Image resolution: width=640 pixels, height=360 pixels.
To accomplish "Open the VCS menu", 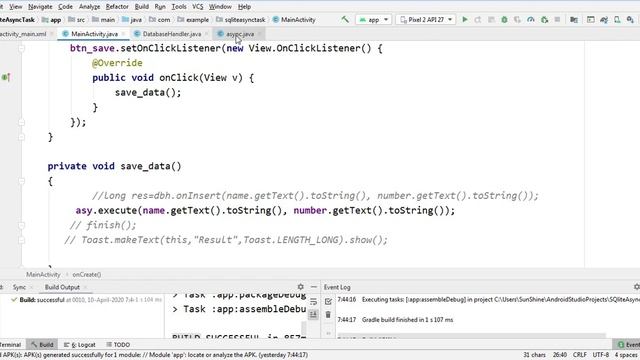I will click(x=198, y=7).
